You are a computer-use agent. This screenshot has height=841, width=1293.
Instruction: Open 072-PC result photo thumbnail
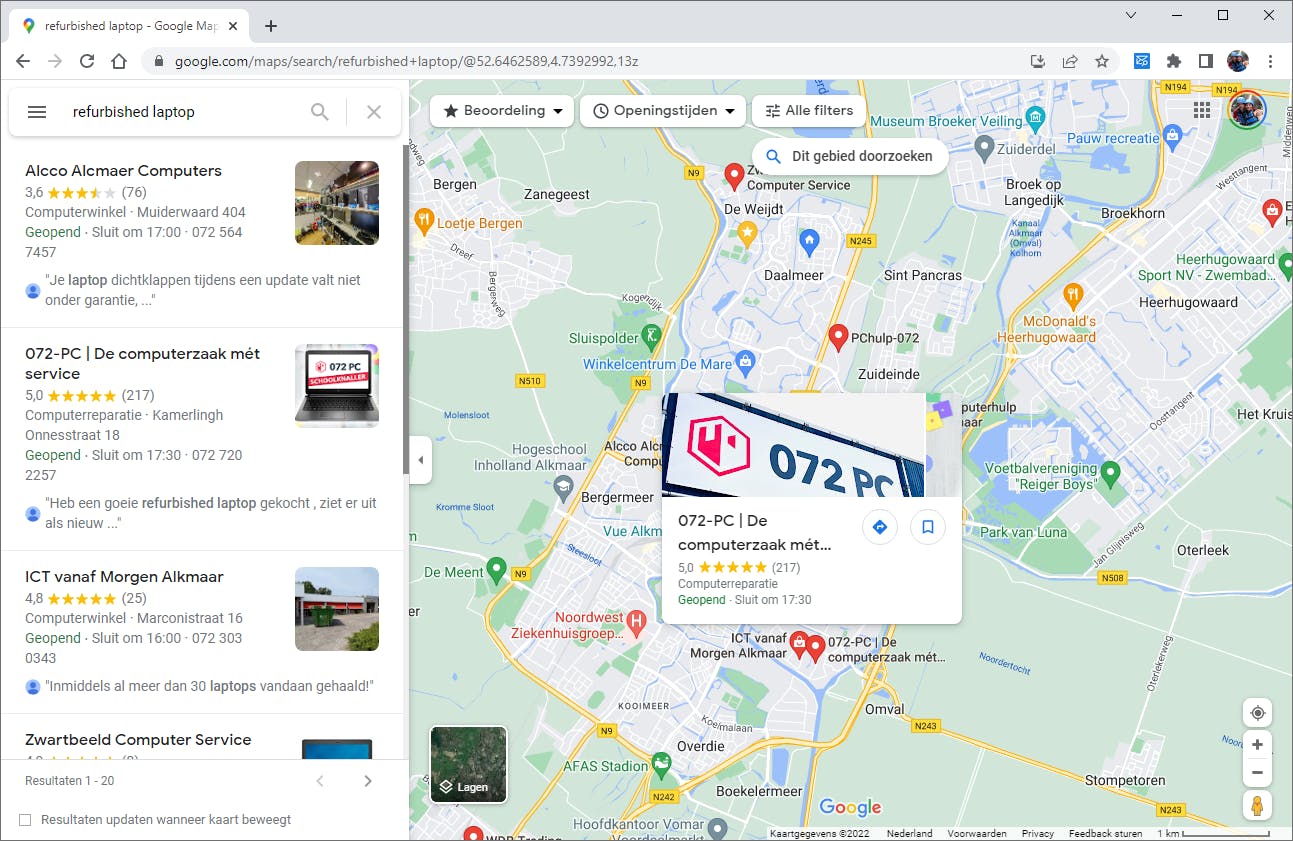click(337, 386)
